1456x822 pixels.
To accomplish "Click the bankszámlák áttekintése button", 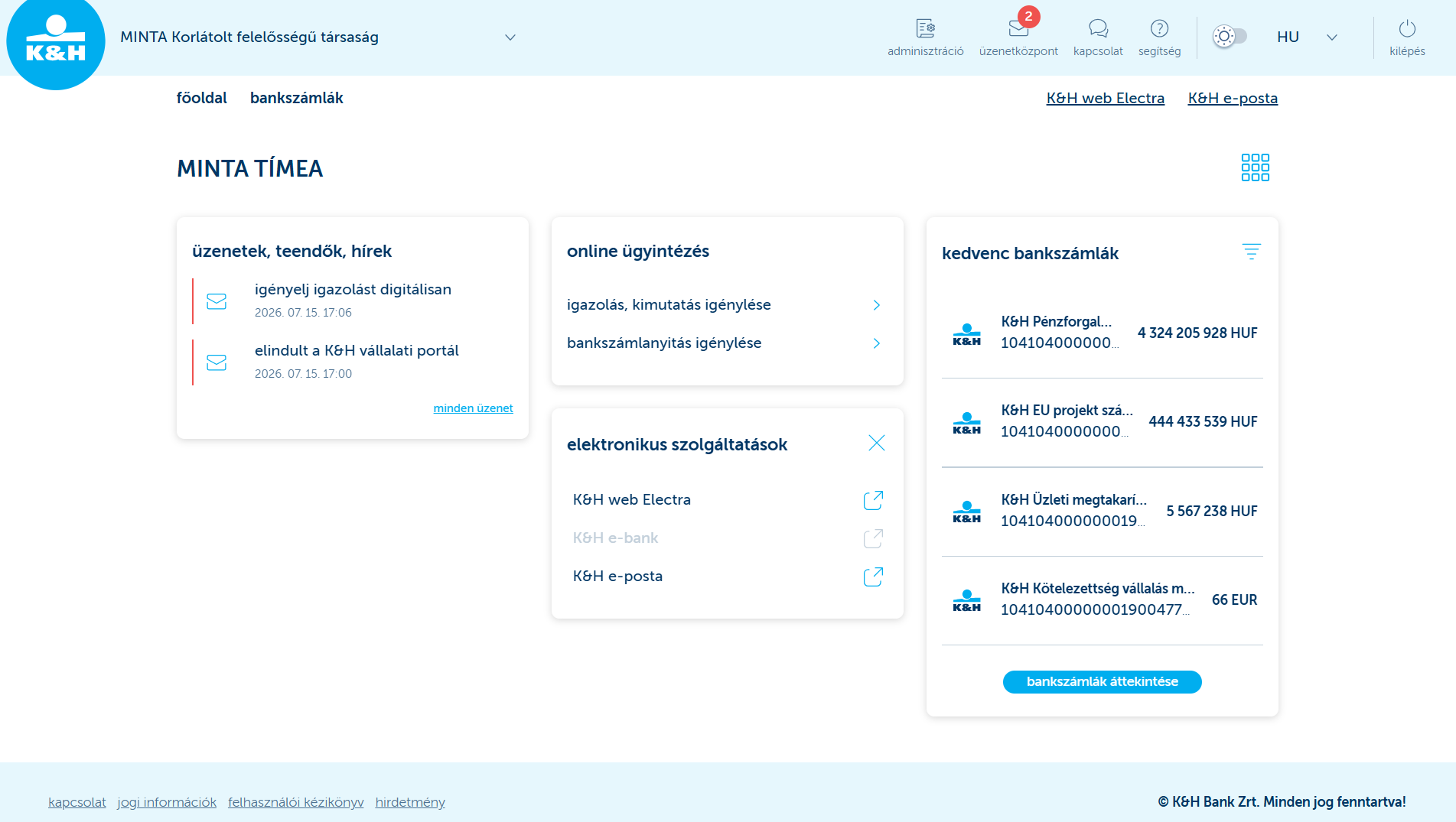I will 1102,682.
